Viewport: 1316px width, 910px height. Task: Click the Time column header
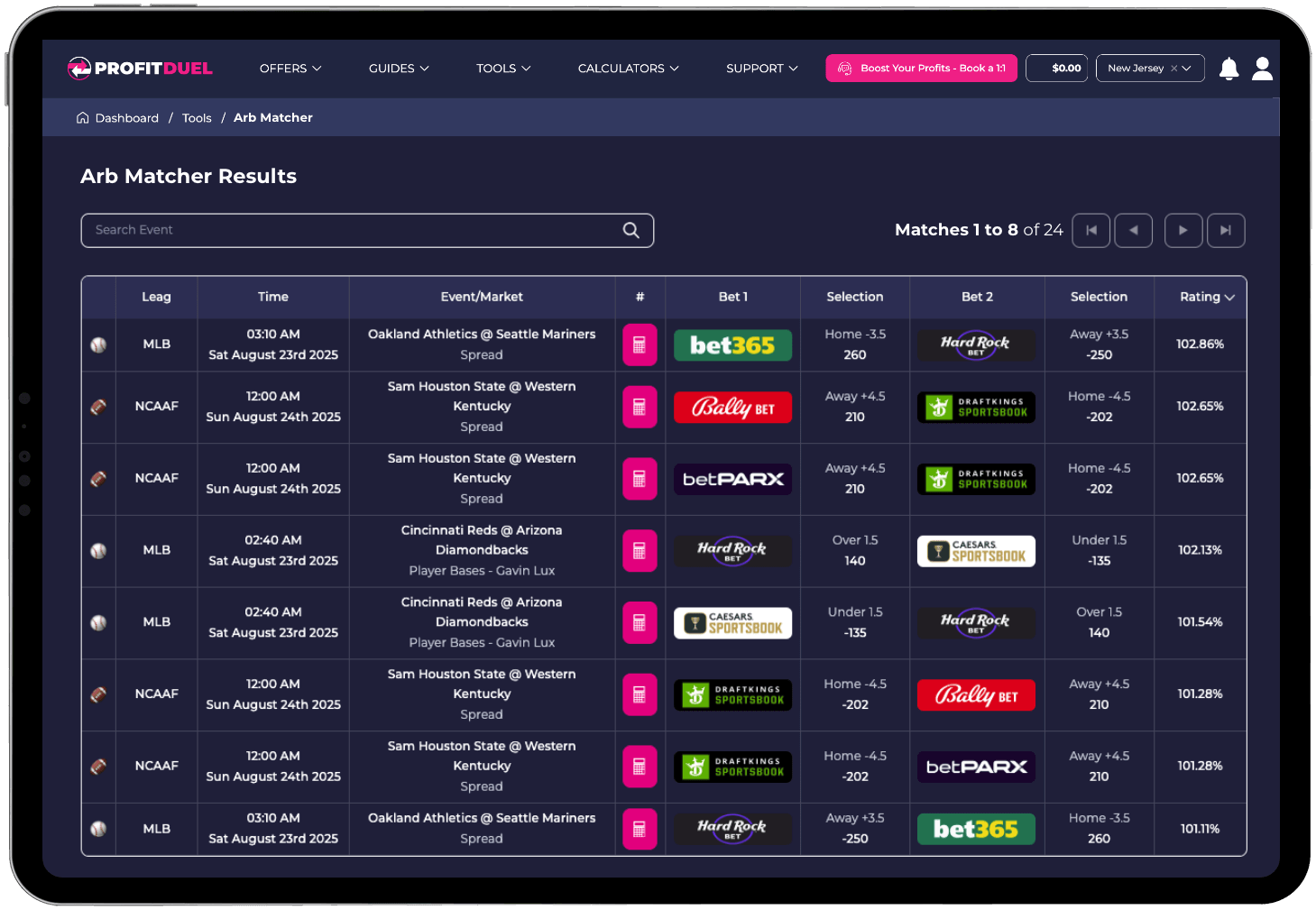point(273,297)
